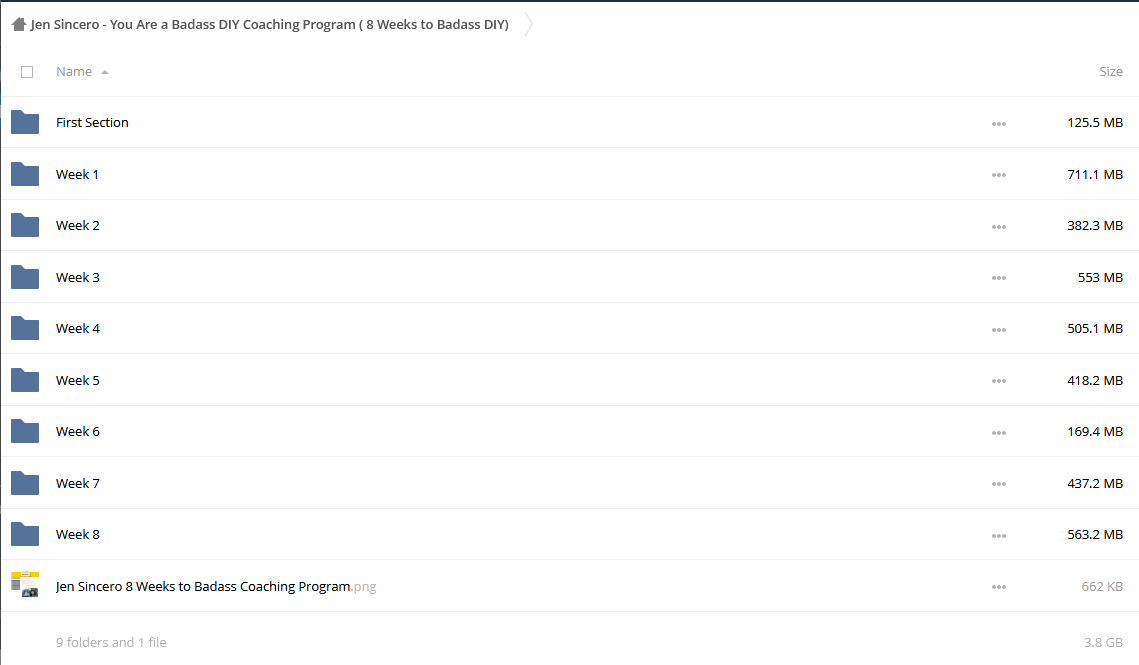Screen dimensions: 1139x665
Task: Open more options for First Section
Action: pos(999,124)
